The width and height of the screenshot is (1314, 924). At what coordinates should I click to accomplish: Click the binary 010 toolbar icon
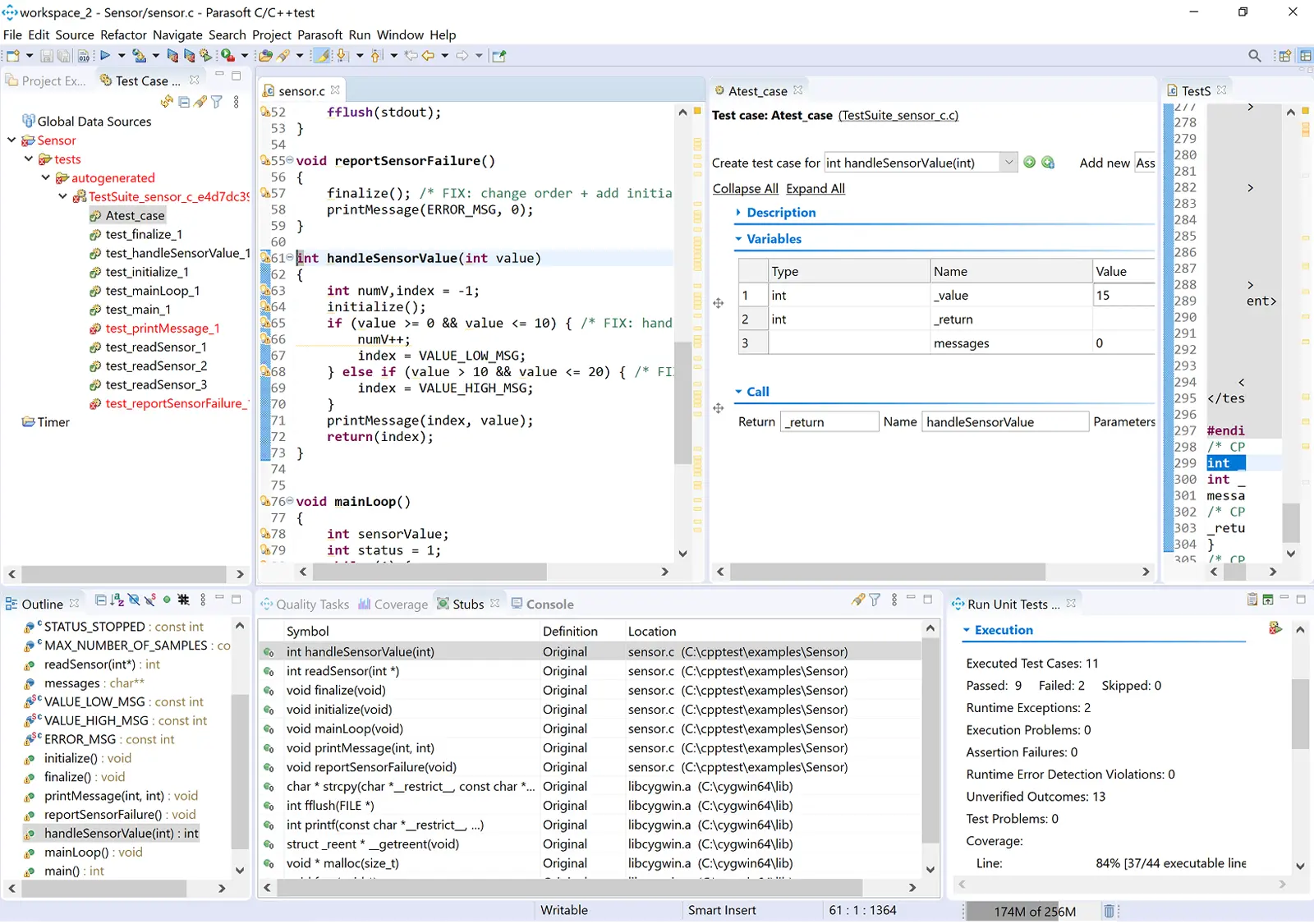(83, 56)
